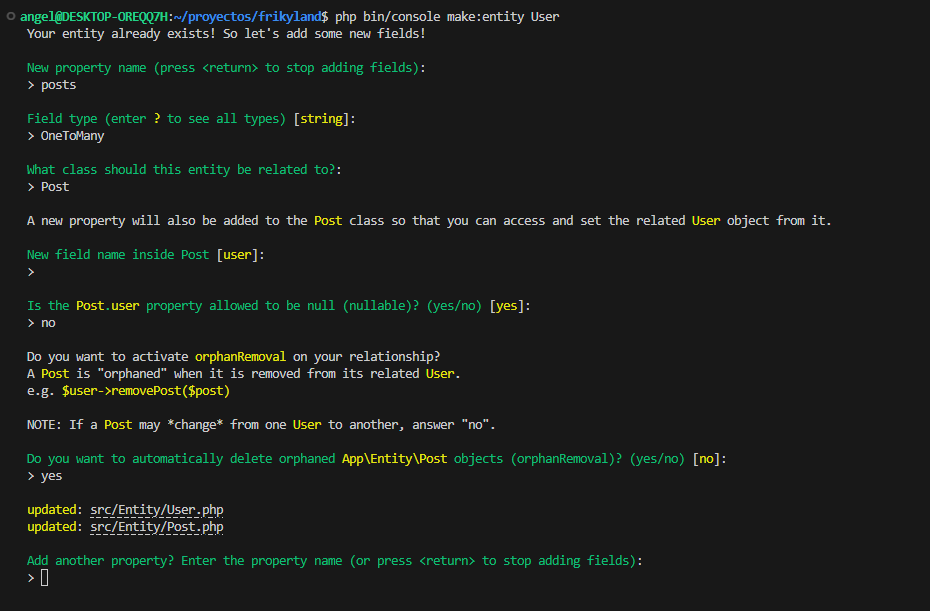Click the 'OneToMany' field type answer
The width and height of the screenshot is (930, 611).
[72, 136]
